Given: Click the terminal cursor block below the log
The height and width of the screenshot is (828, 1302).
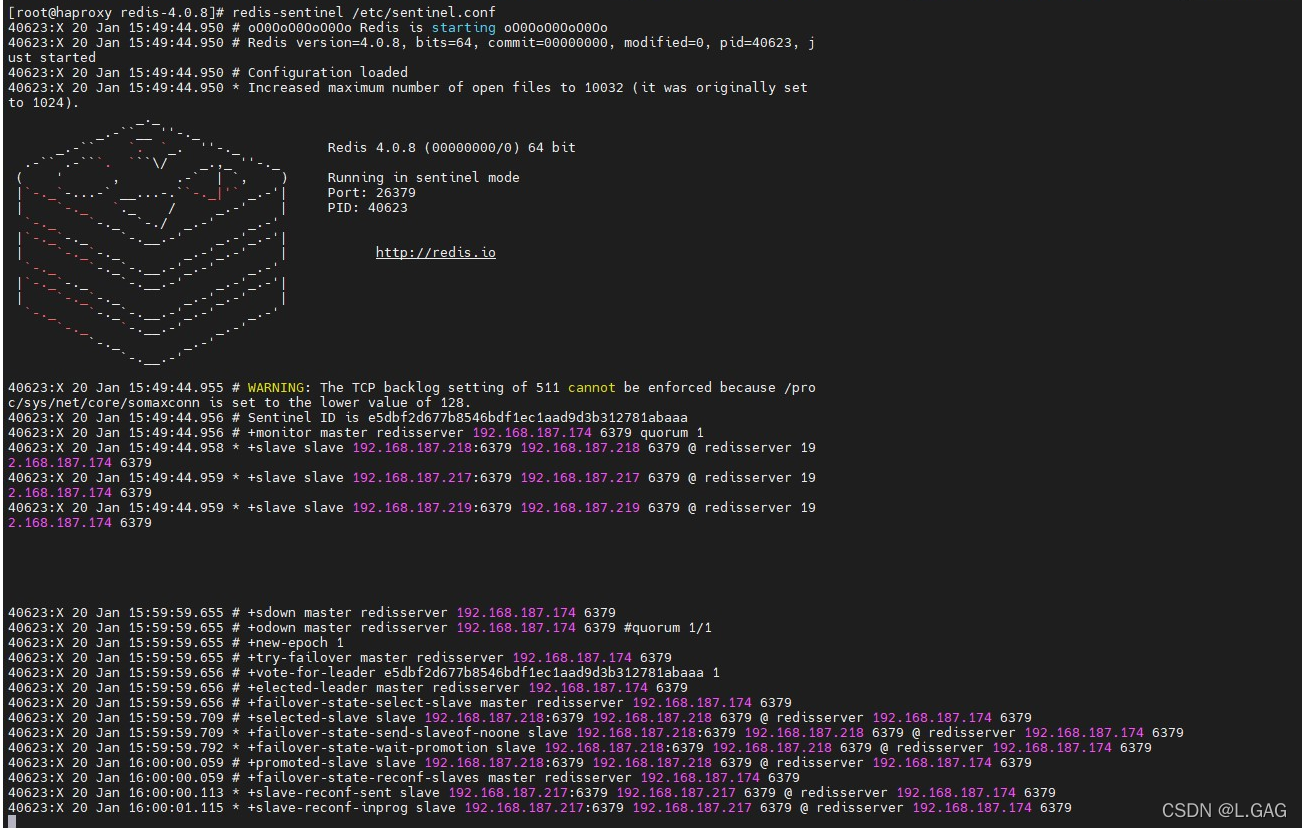Looking at the screenshot, I should coord(11,821).
